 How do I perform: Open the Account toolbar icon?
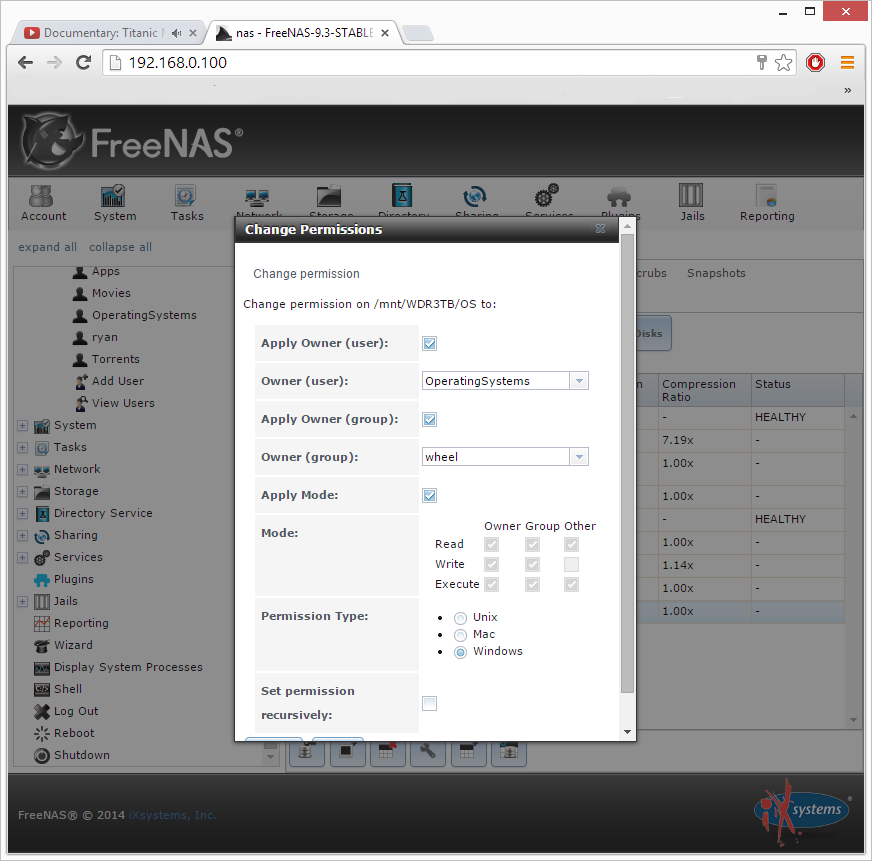click(42, 196)
